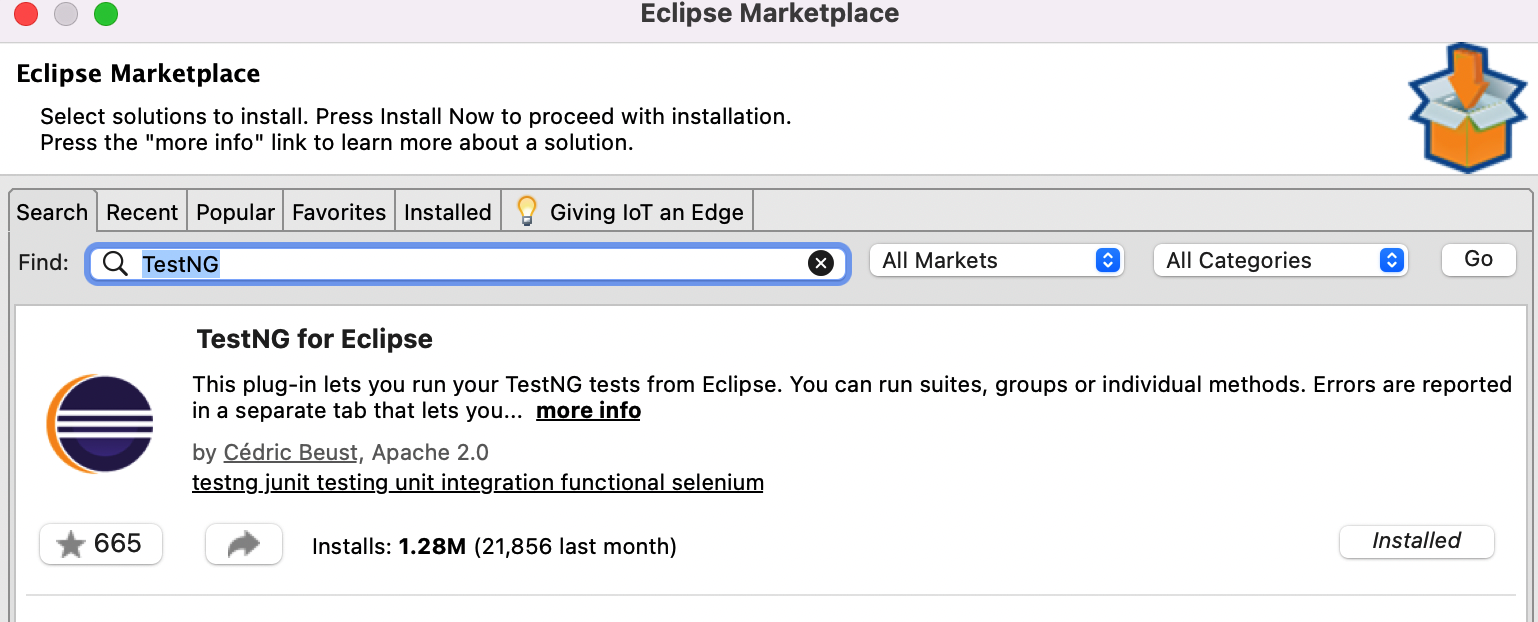Expand the All Categories dropdown
Viewport: 1538px width, 622px height.
(1280, 261)
